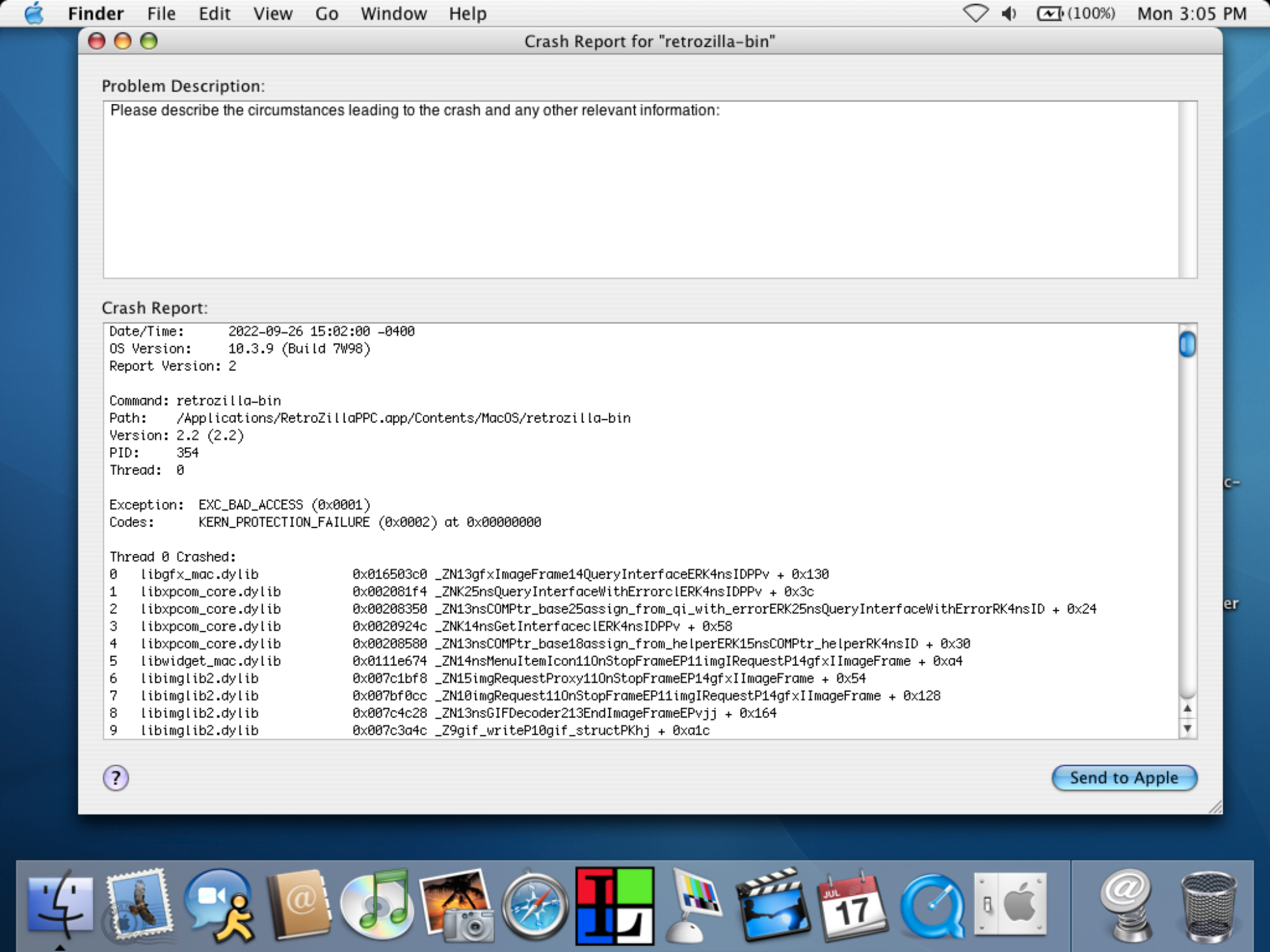This screenshot has height=952, width=1270.
Task: Launch Mail from the Dock
Action: coord(140,904)
